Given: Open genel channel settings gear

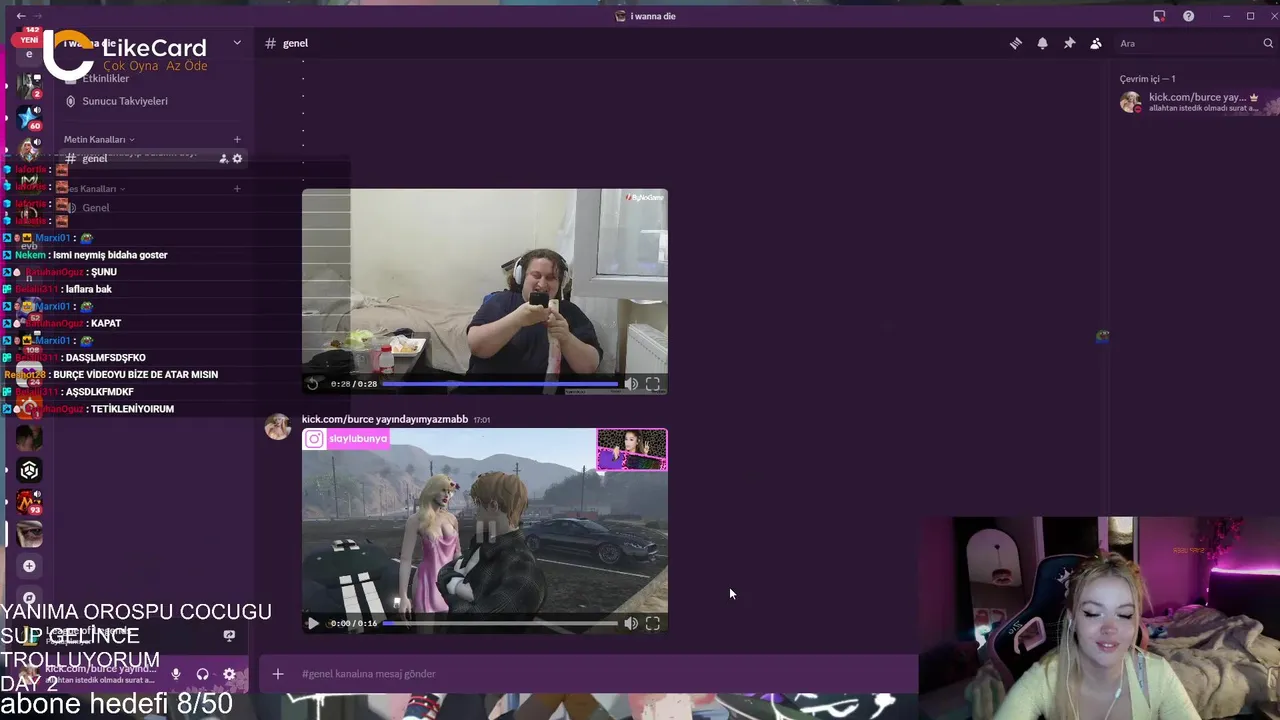Looking at the screenshot, I should [237, 158].
